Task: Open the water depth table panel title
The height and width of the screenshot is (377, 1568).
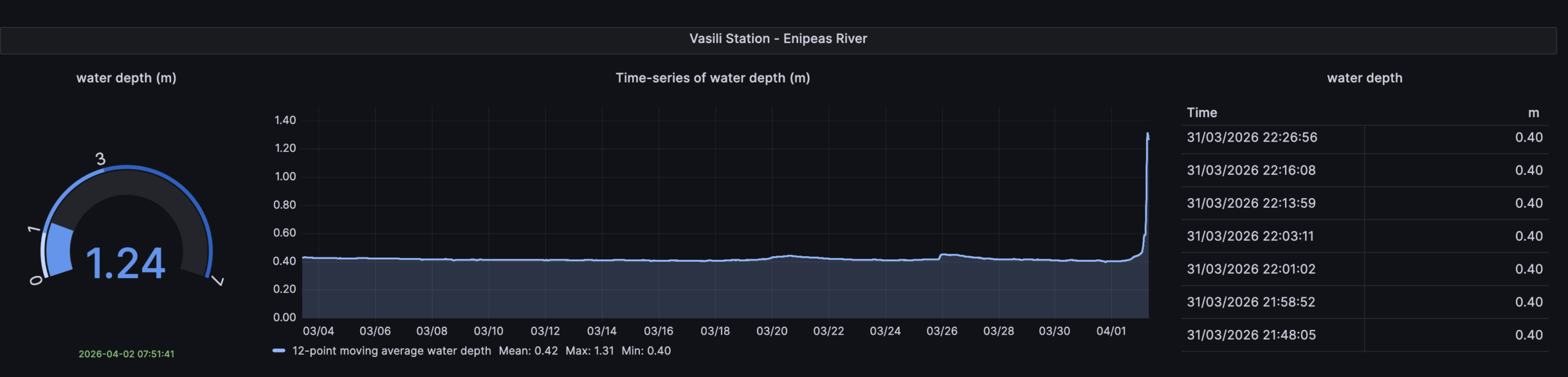Action: (x=1364, y=78)
